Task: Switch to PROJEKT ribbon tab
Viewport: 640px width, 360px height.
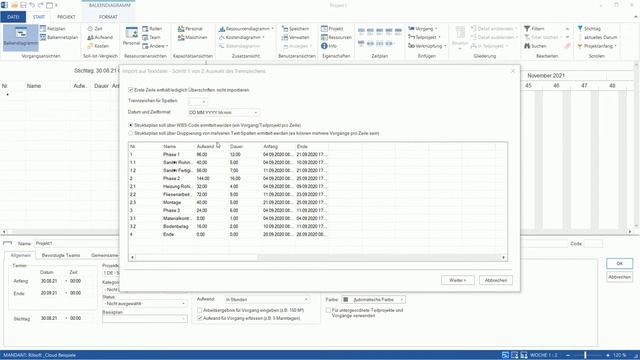Action: (66, 17)
